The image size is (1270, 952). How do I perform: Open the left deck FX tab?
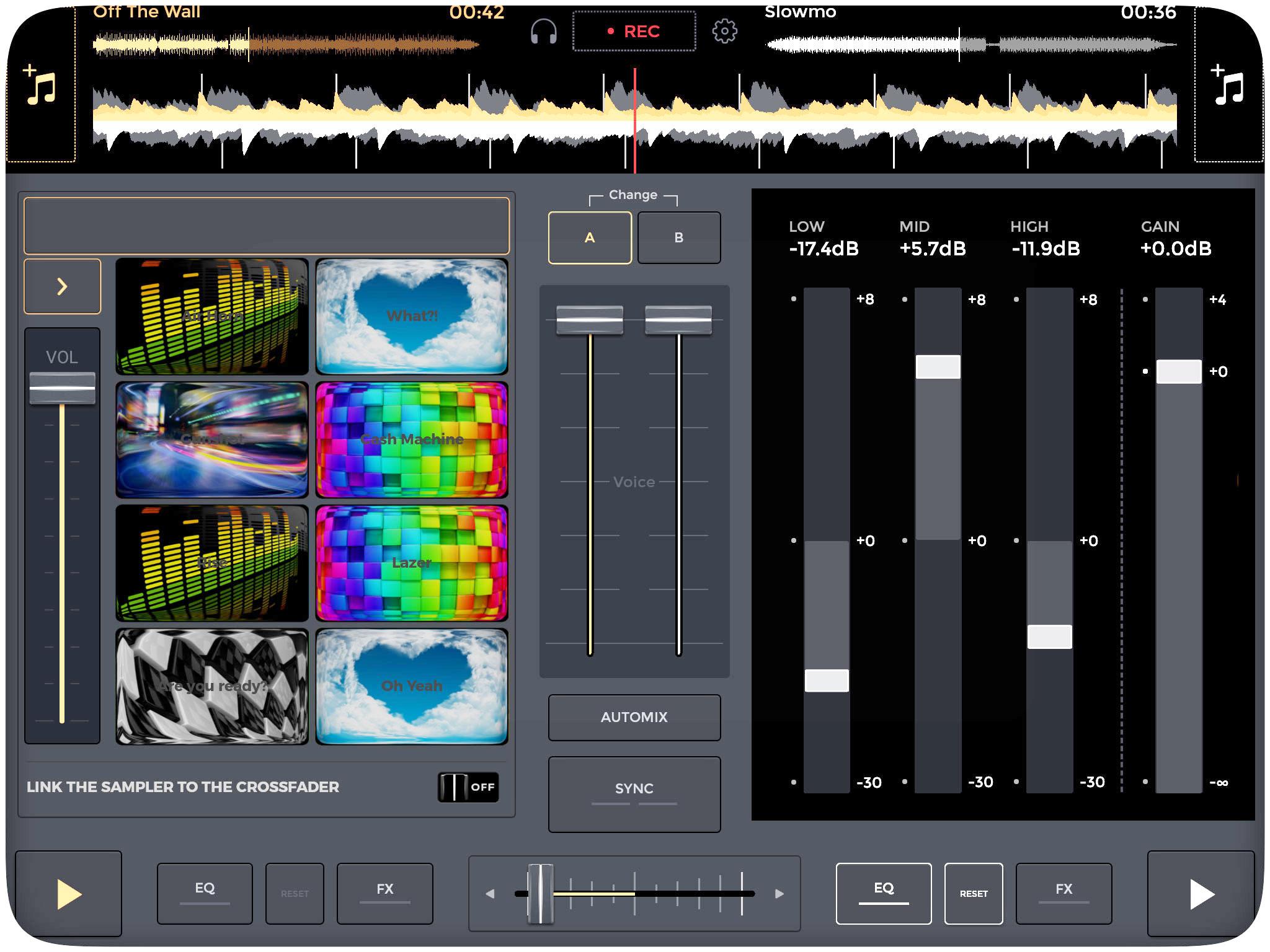pyautogui.click(x=384, y=893)
